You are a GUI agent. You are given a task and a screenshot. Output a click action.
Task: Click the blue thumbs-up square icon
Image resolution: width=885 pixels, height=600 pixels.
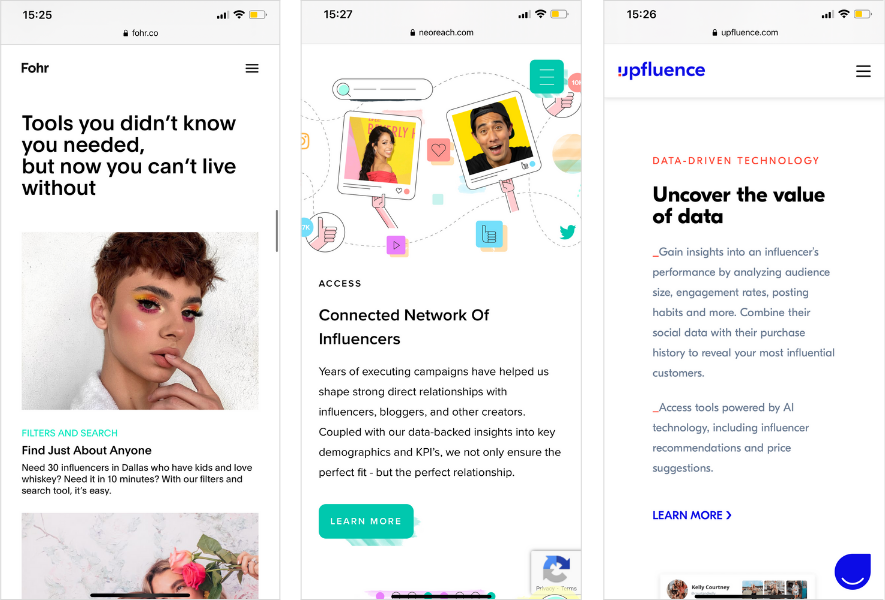[x=489, y=234]
